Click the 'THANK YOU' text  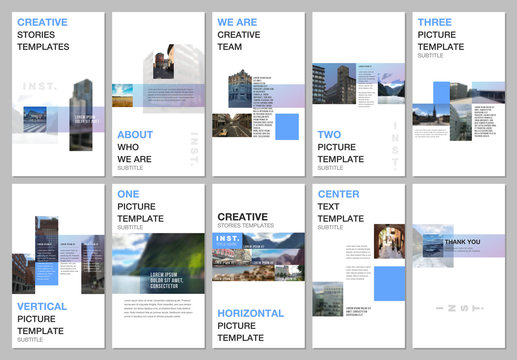(462, 242)
